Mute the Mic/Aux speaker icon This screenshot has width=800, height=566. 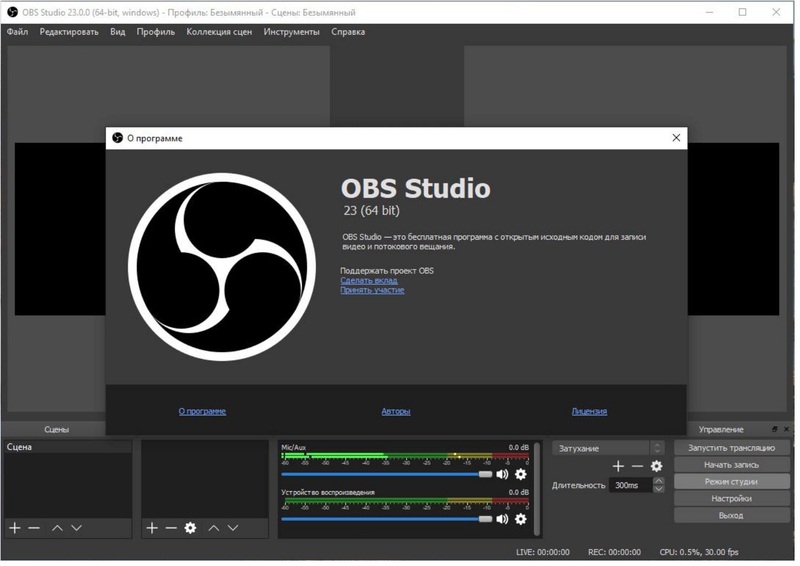tap(502, 474)
